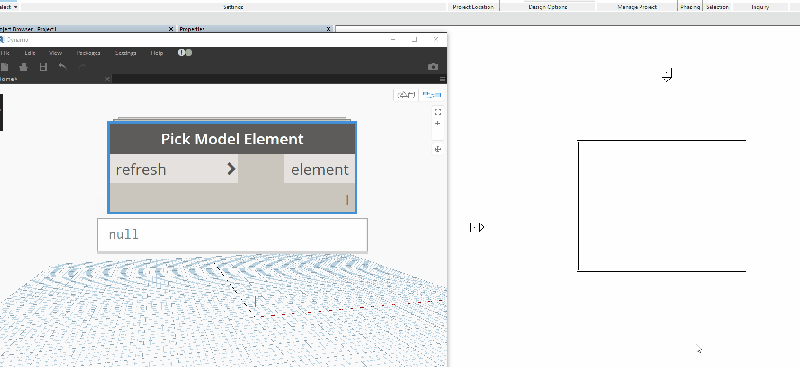Screen dimensions: 800x367
Task: Click the zoom in plus icon
Action: pos(437,124)
